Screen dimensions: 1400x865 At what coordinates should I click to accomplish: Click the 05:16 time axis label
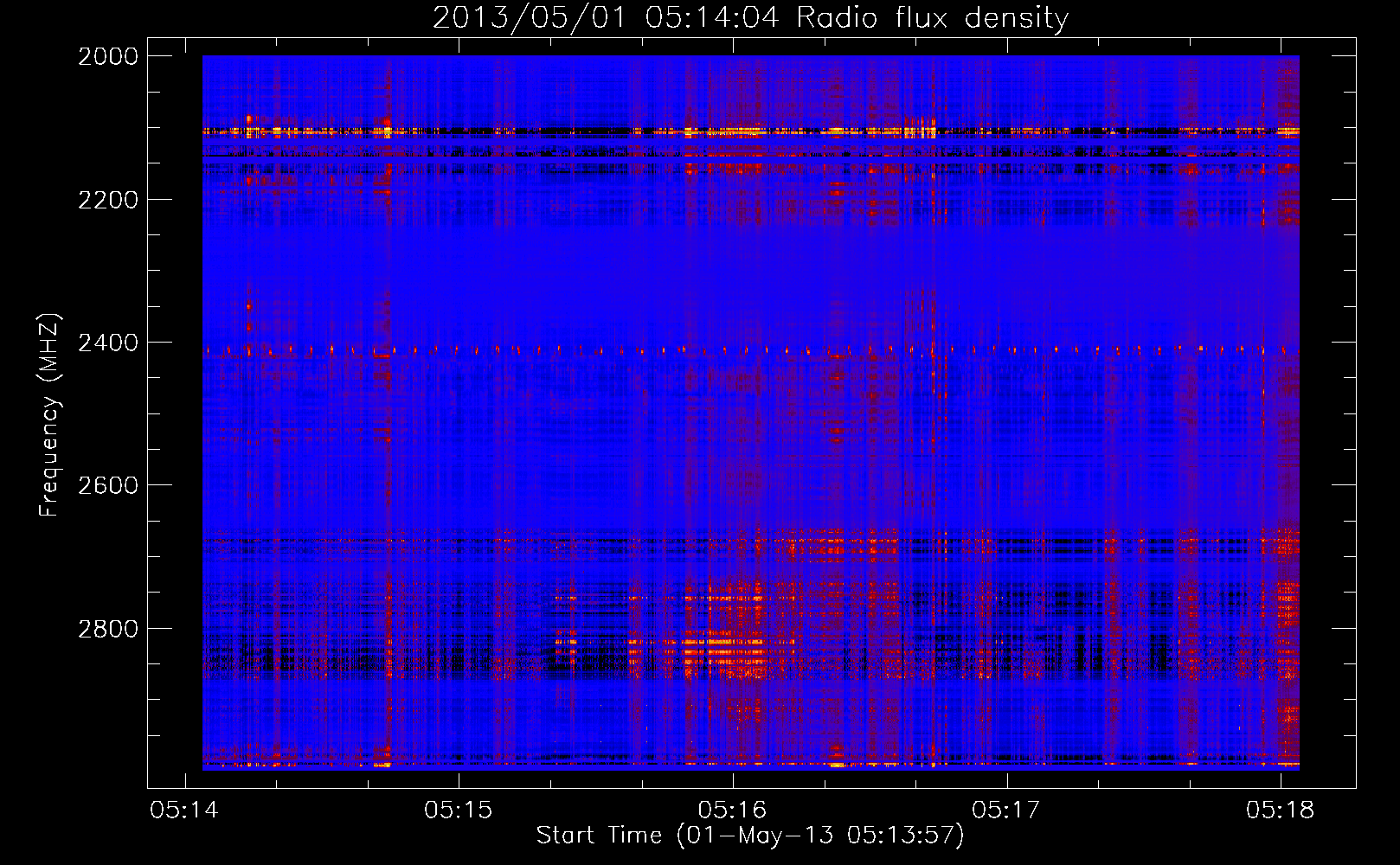[733, 811]
